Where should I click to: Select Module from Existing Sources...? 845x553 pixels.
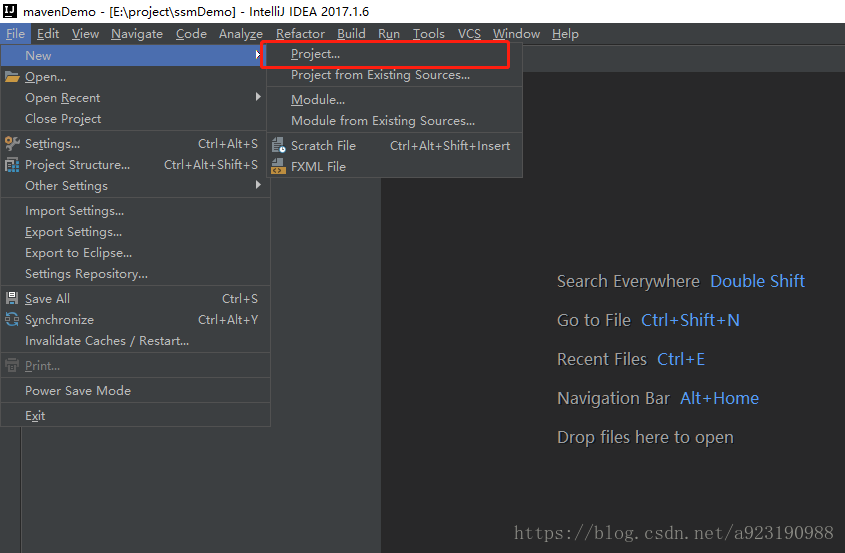[394, 121]
